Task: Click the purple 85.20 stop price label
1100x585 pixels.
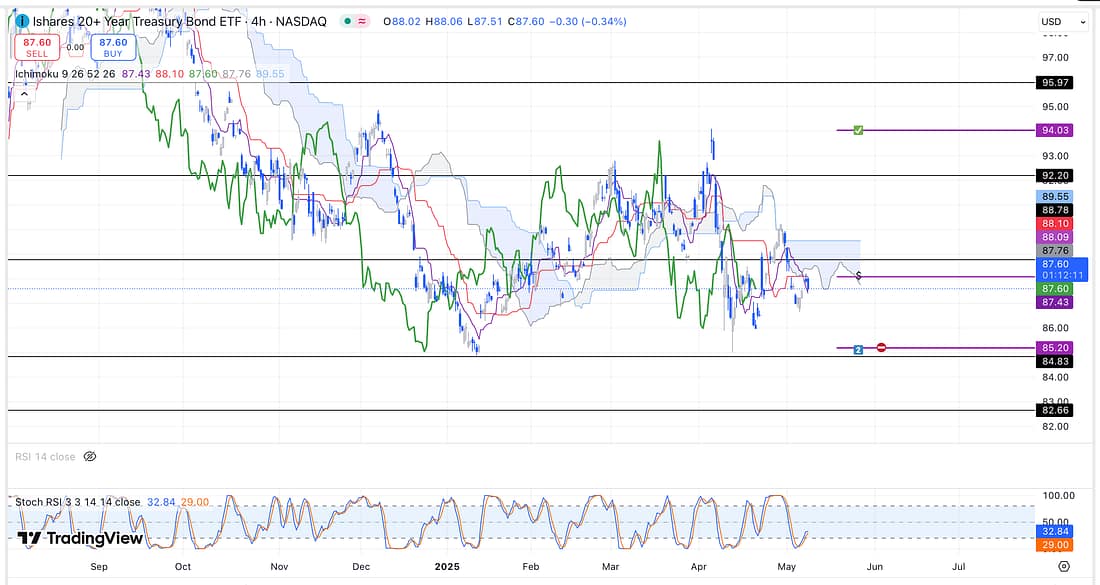Action: click(x=1056, y=348)
